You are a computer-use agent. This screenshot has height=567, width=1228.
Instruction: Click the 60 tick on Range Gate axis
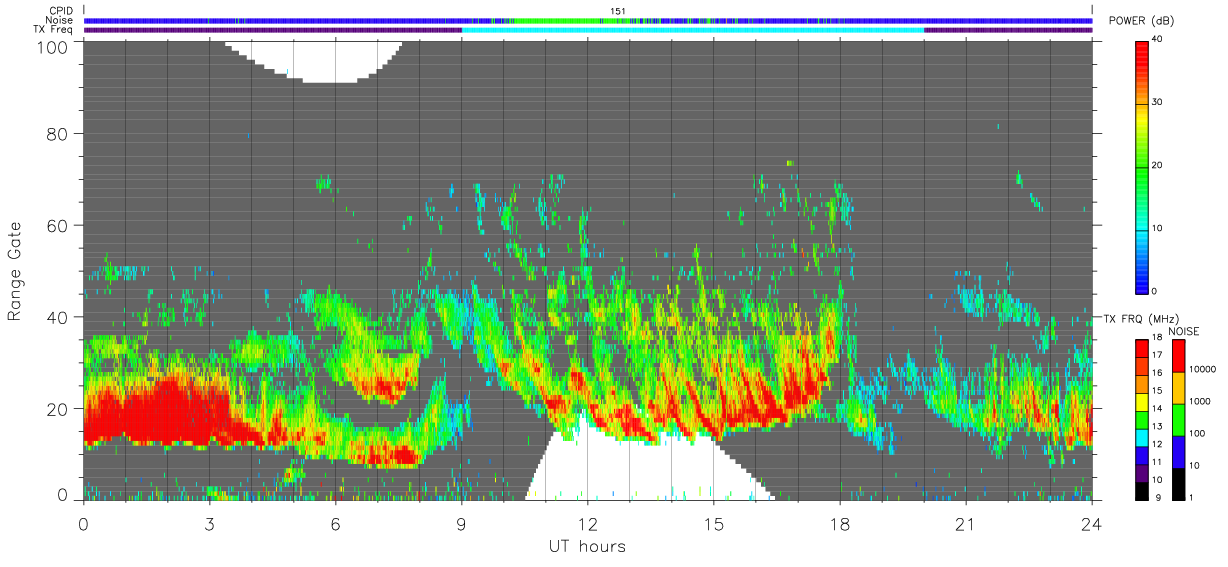pyautogui.click(x=58, y=226)
